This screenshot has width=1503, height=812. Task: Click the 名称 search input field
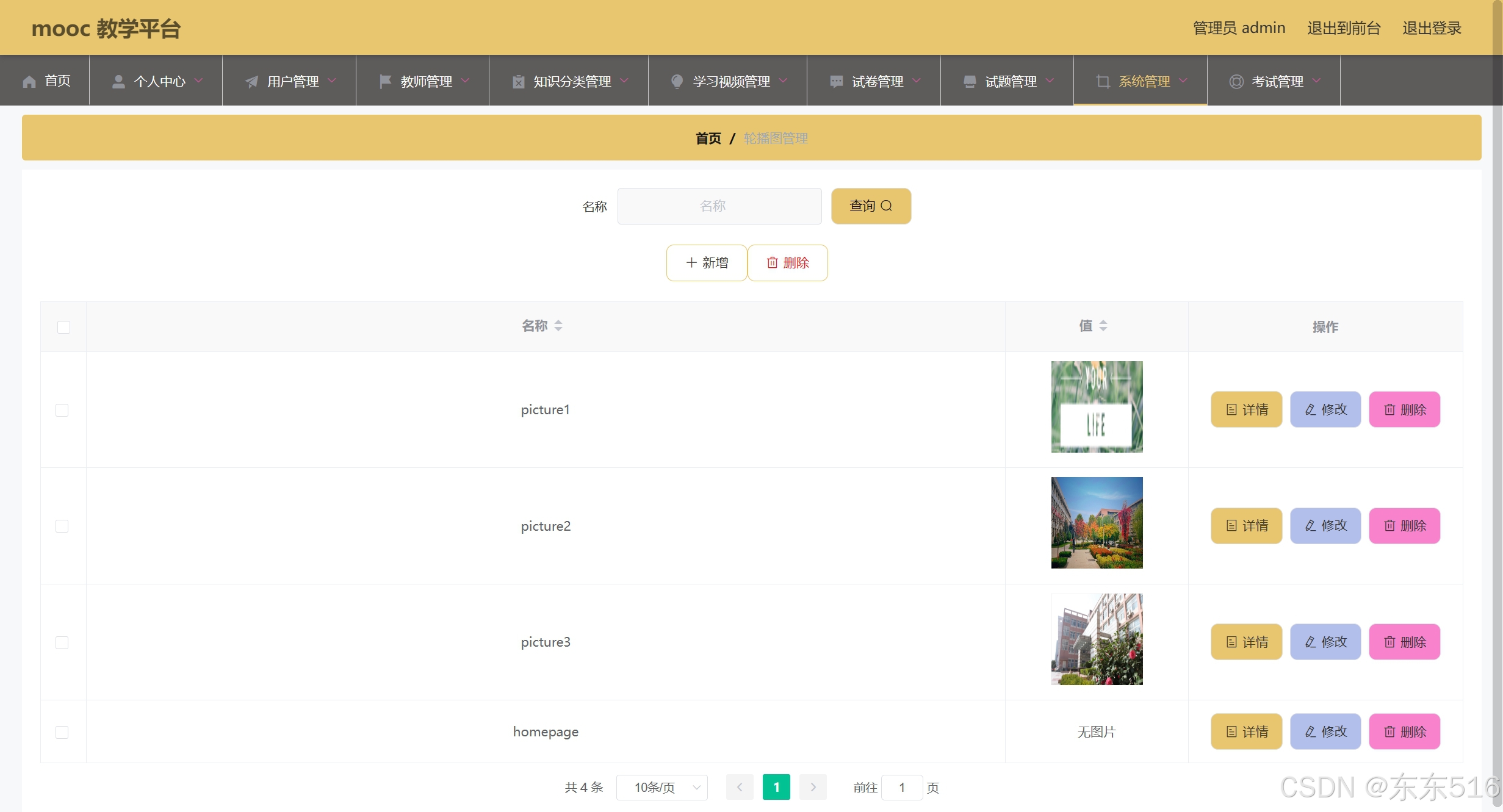tap(719, 206)
